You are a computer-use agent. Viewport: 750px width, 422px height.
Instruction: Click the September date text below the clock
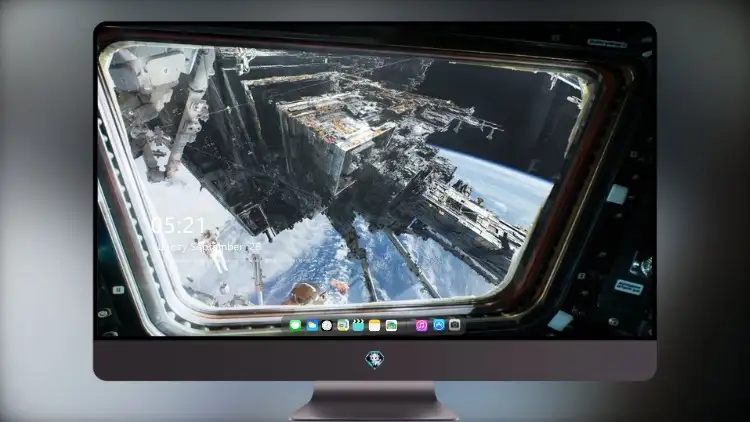[209, 247]
